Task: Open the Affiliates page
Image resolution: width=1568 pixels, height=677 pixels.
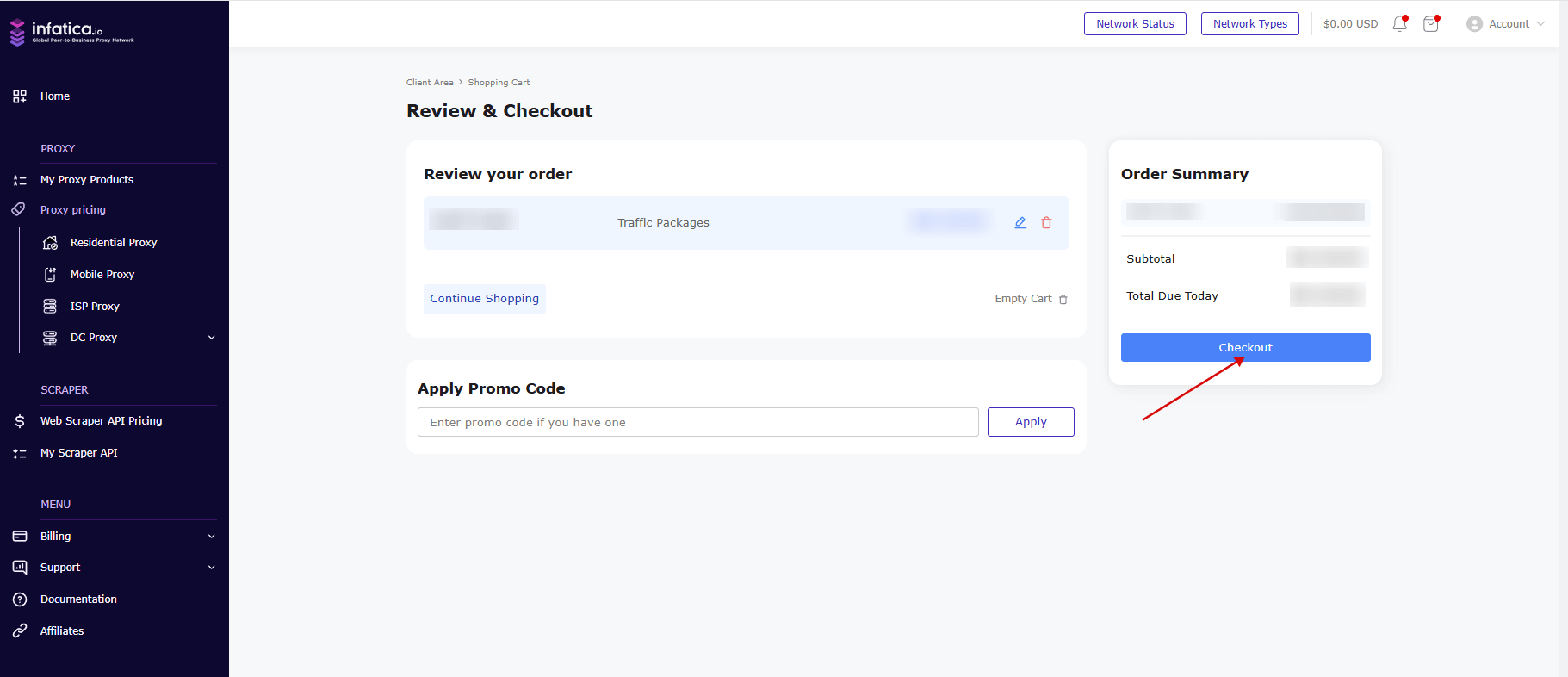Action: coord(62,631)
